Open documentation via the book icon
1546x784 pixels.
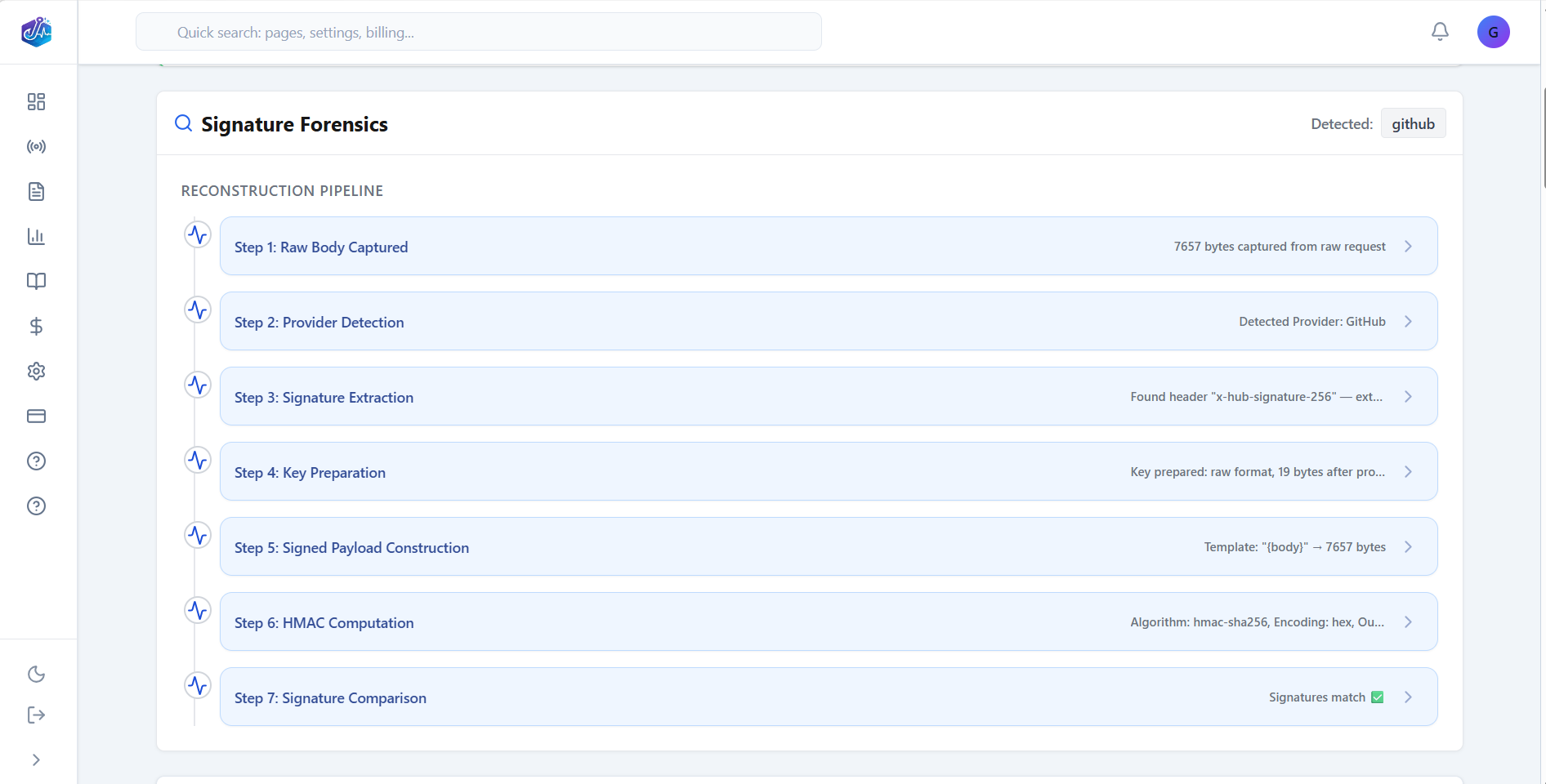[36, 281]
